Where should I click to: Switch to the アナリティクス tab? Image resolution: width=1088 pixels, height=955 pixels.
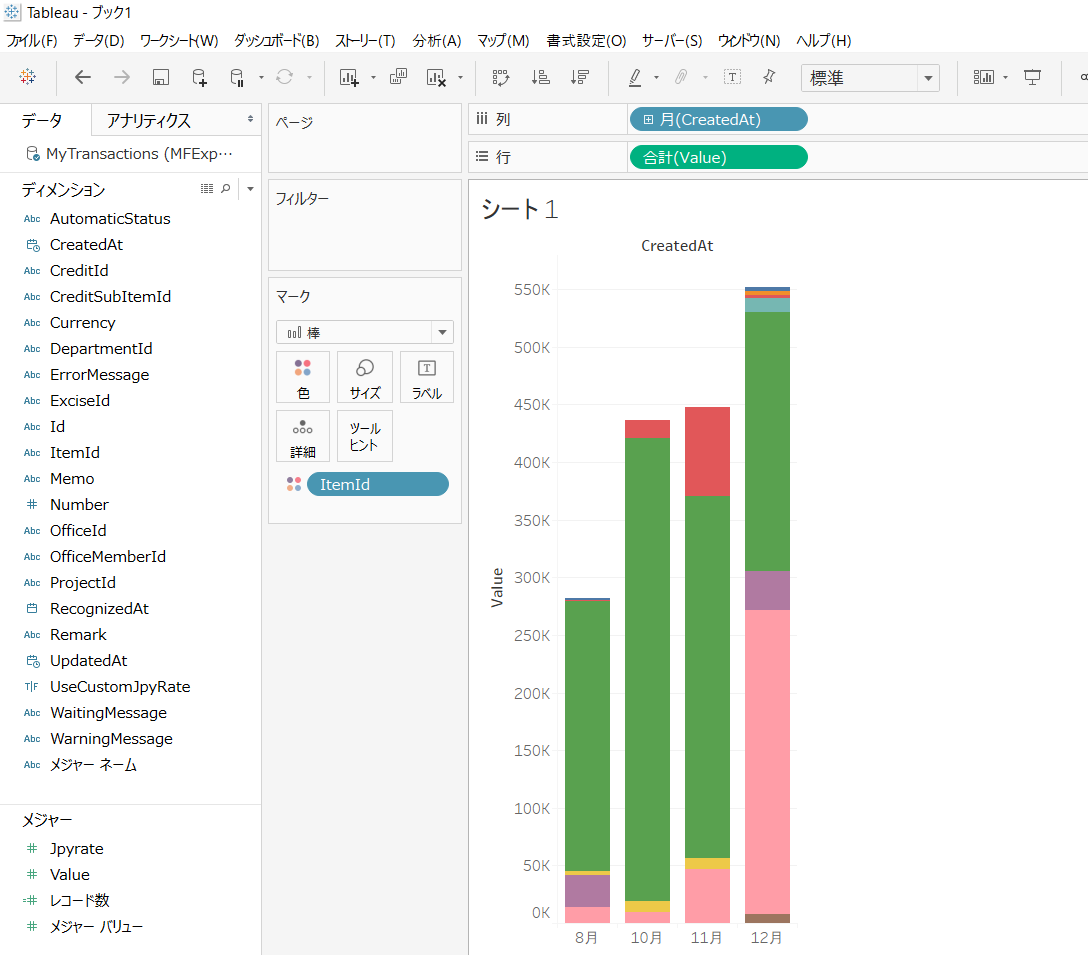point(148,121)
